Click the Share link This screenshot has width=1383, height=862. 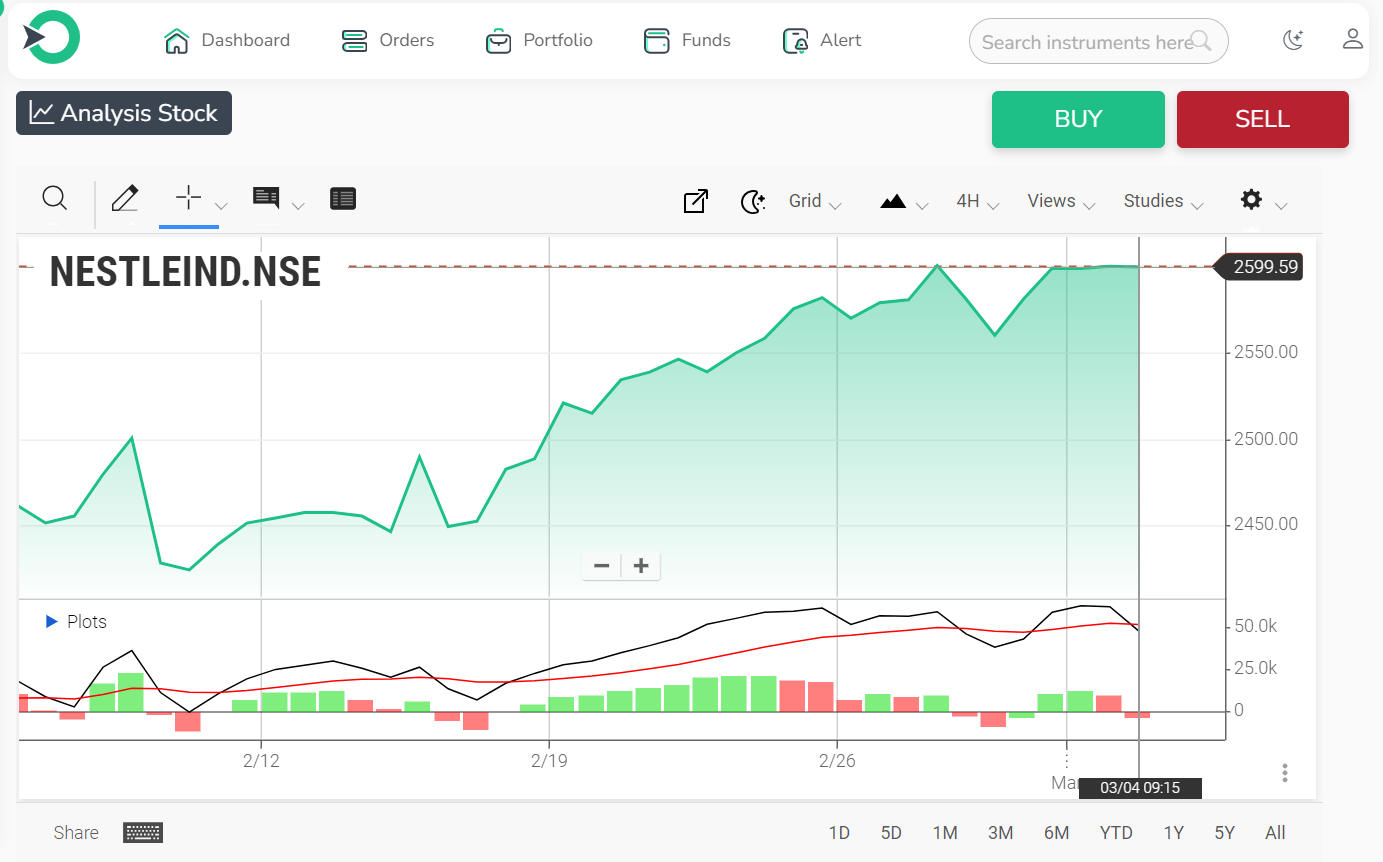point(76,832)
